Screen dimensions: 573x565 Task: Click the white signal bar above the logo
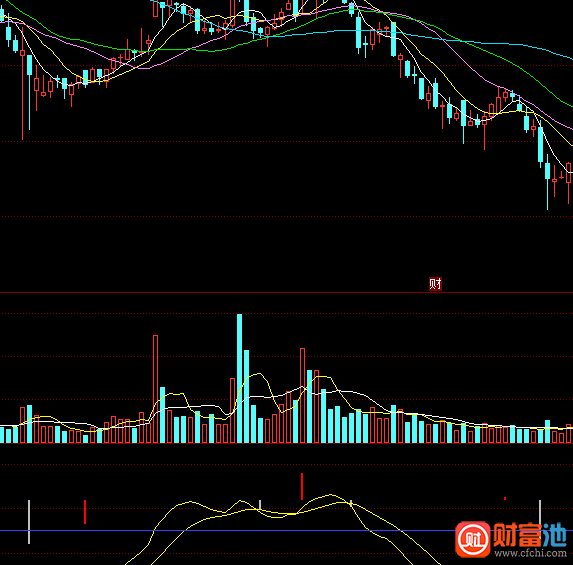point(540,512)
